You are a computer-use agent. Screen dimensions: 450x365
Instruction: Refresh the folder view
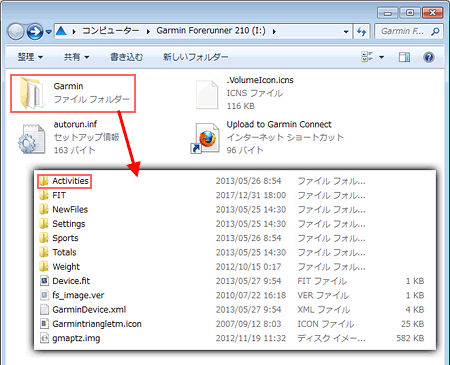click(x=362, y=32)
